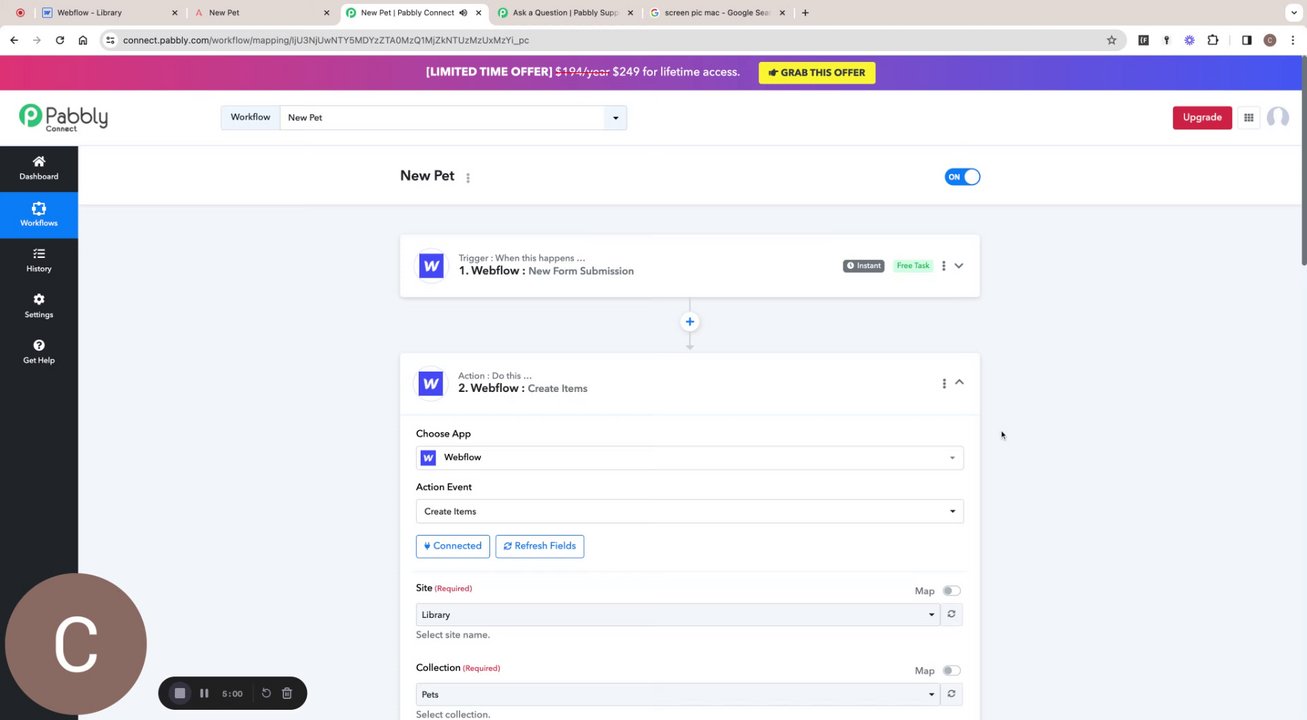Click the "Select site name." hint
This screenshot has width=1307, height=720.
point(453,635)
